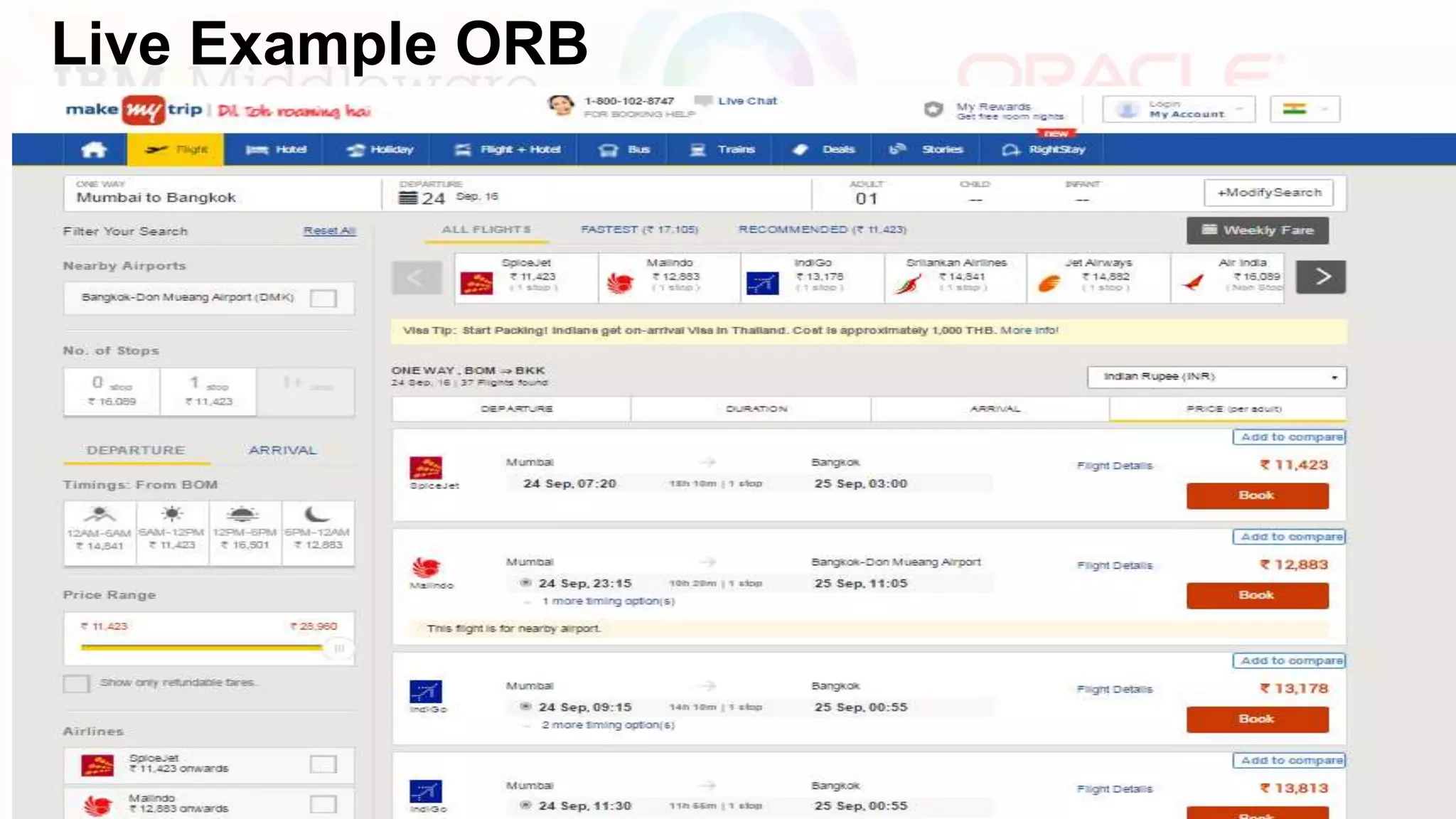Click Mumbai to Bangkok route field
The height and width of the screenshot is (819, 1456).
pos(223,194)
